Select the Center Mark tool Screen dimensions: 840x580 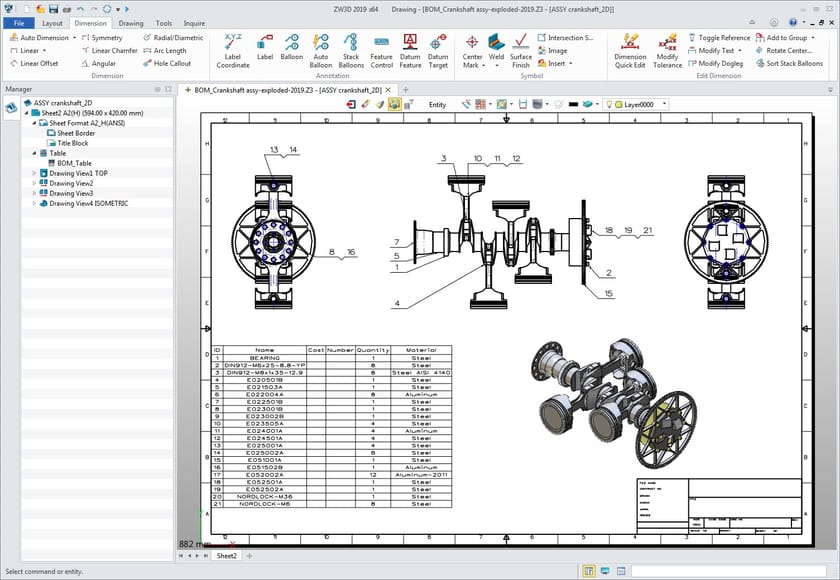click(472, 45)
